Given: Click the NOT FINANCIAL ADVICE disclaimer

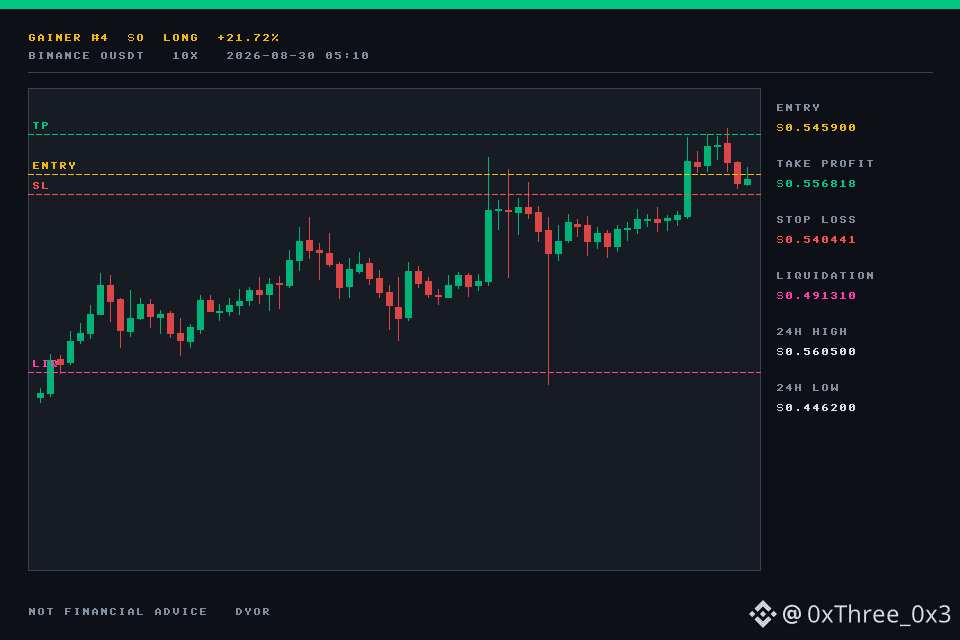Looking at the screenshot, I should point(118,612).
